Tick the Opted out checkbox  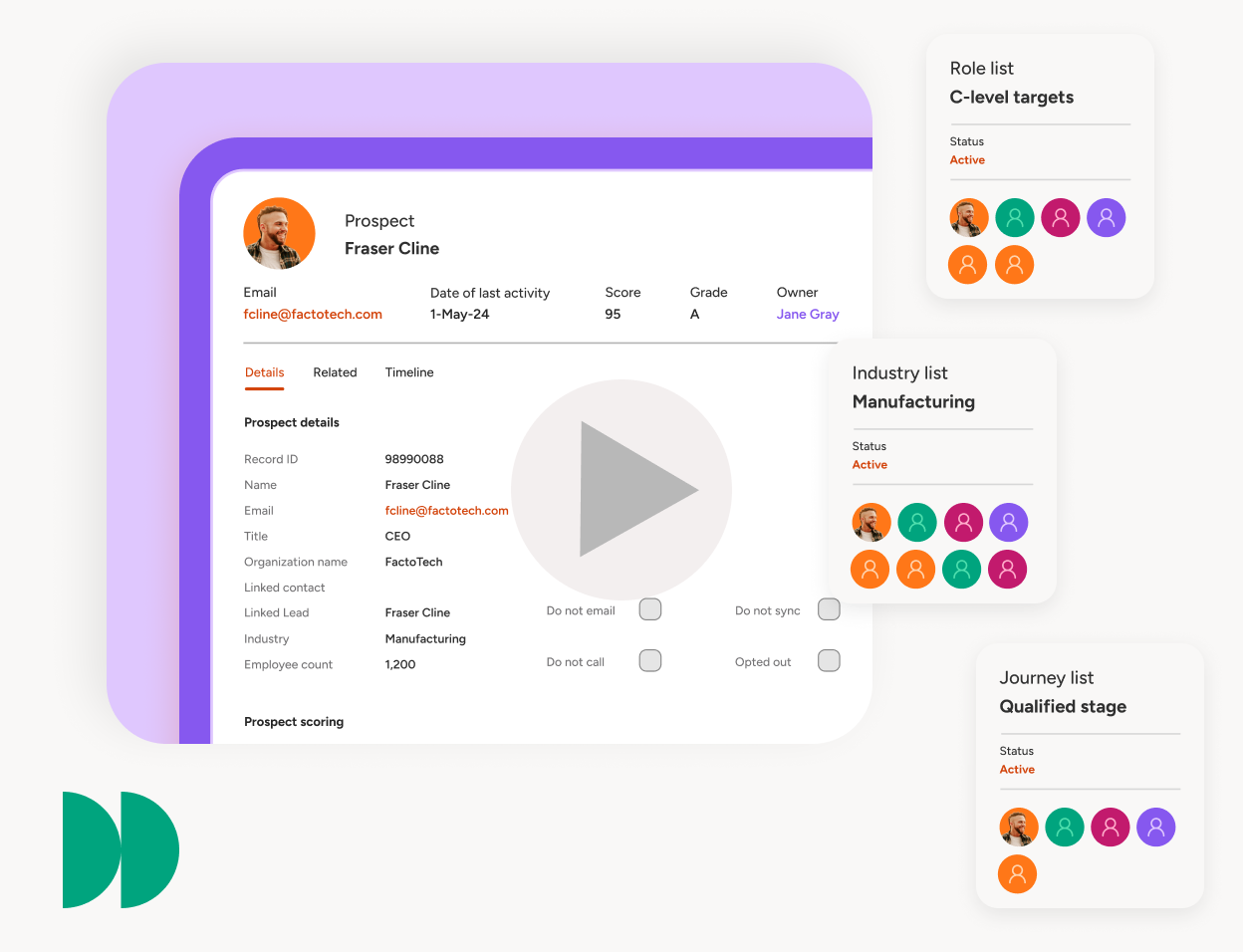(x=829, y=661)
